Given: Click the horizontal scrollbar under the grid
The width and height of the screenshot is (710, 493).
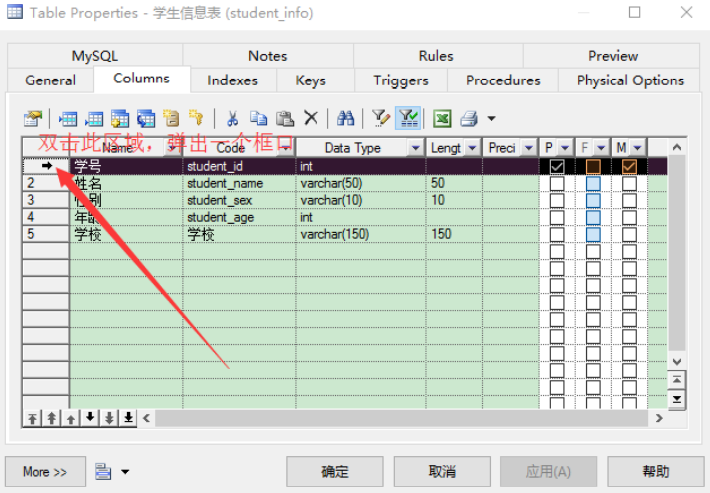Looking at the screenshot, I should tap(400, 417).
